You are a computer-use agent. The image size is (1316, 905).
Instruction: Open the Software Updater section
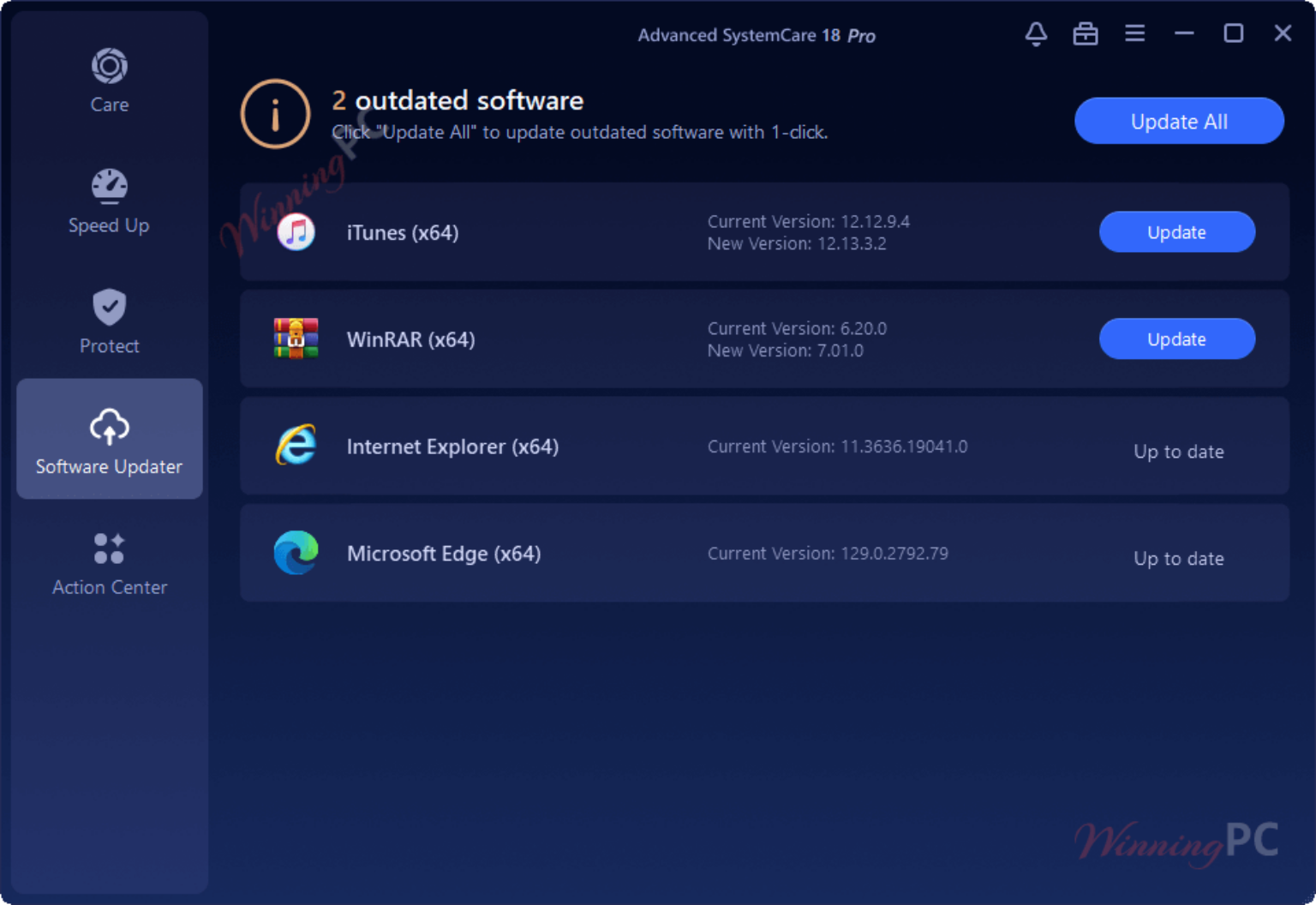109,439
